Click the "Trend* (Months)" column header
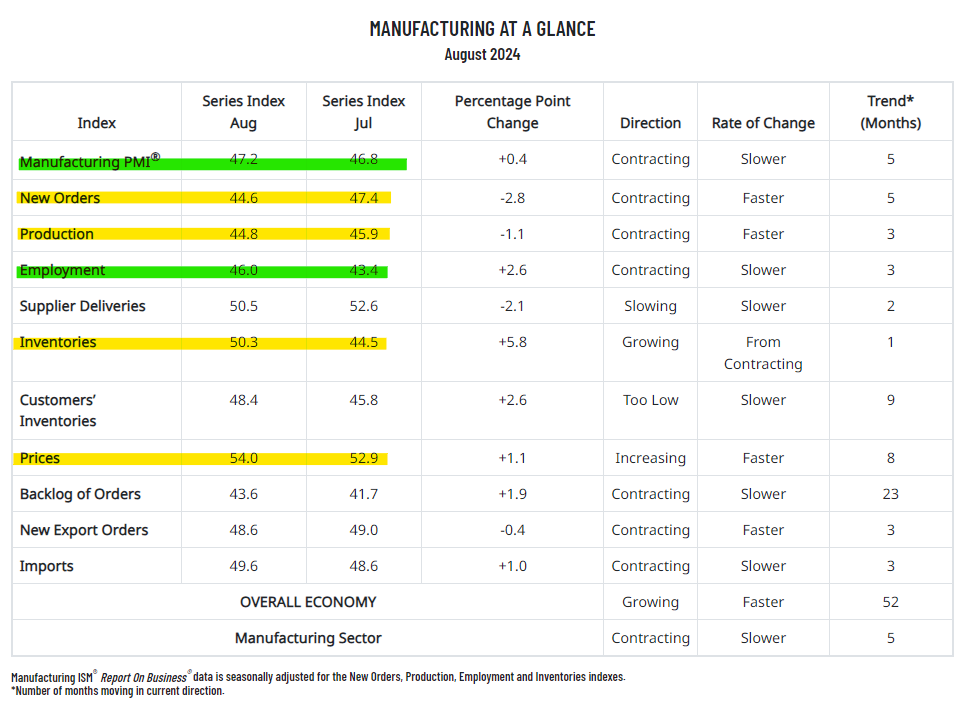The image size is (965, 709). point(890,112)
